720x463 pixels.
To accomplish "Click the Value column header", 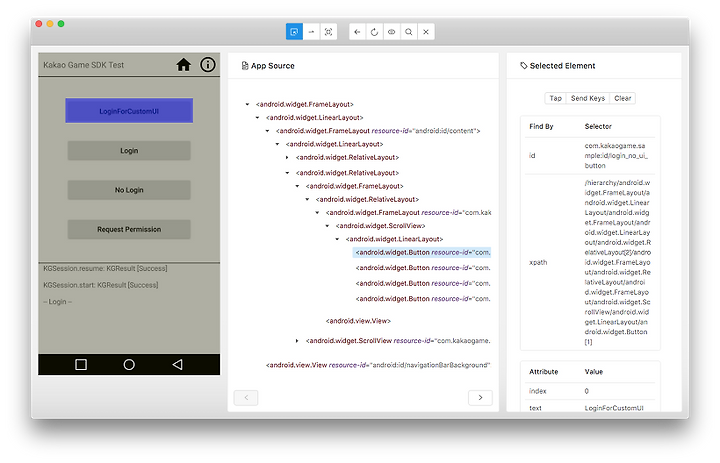I will (594, 372).
